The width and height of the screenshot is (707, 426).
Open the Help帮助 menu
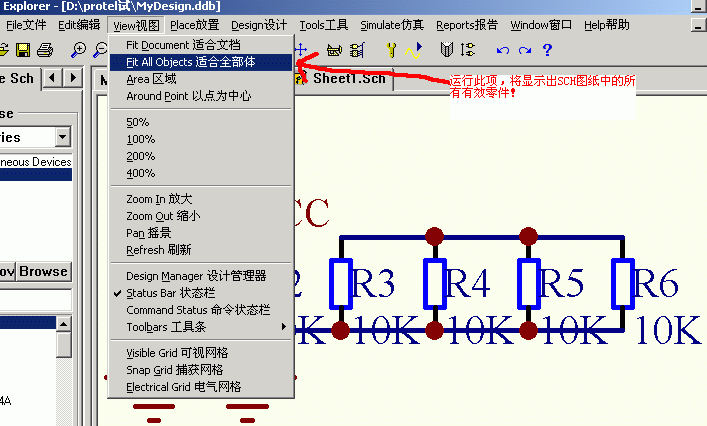click(x=606, y=25)
